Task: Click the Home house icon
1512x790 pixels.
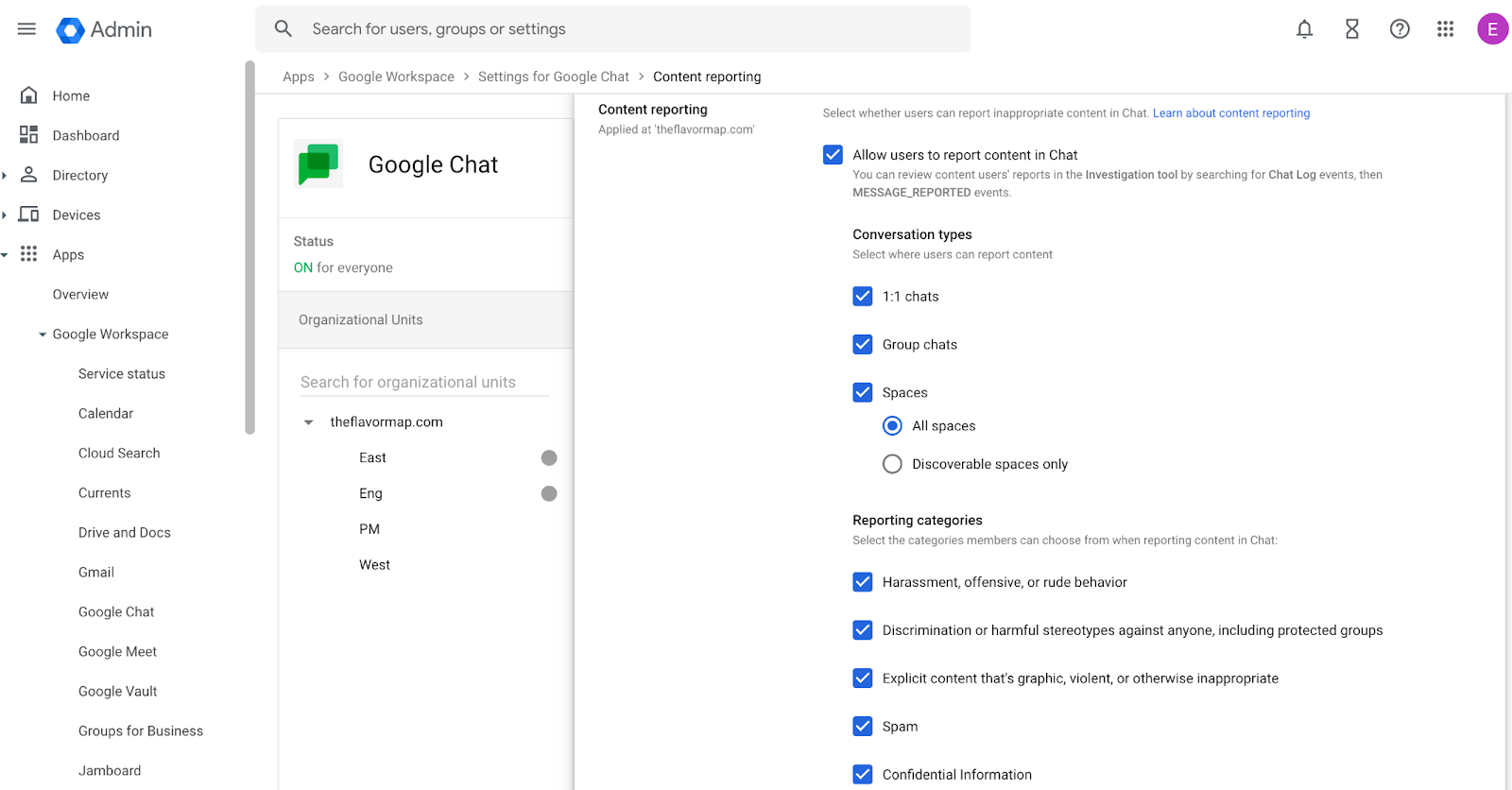Action: tap(29, 95)
